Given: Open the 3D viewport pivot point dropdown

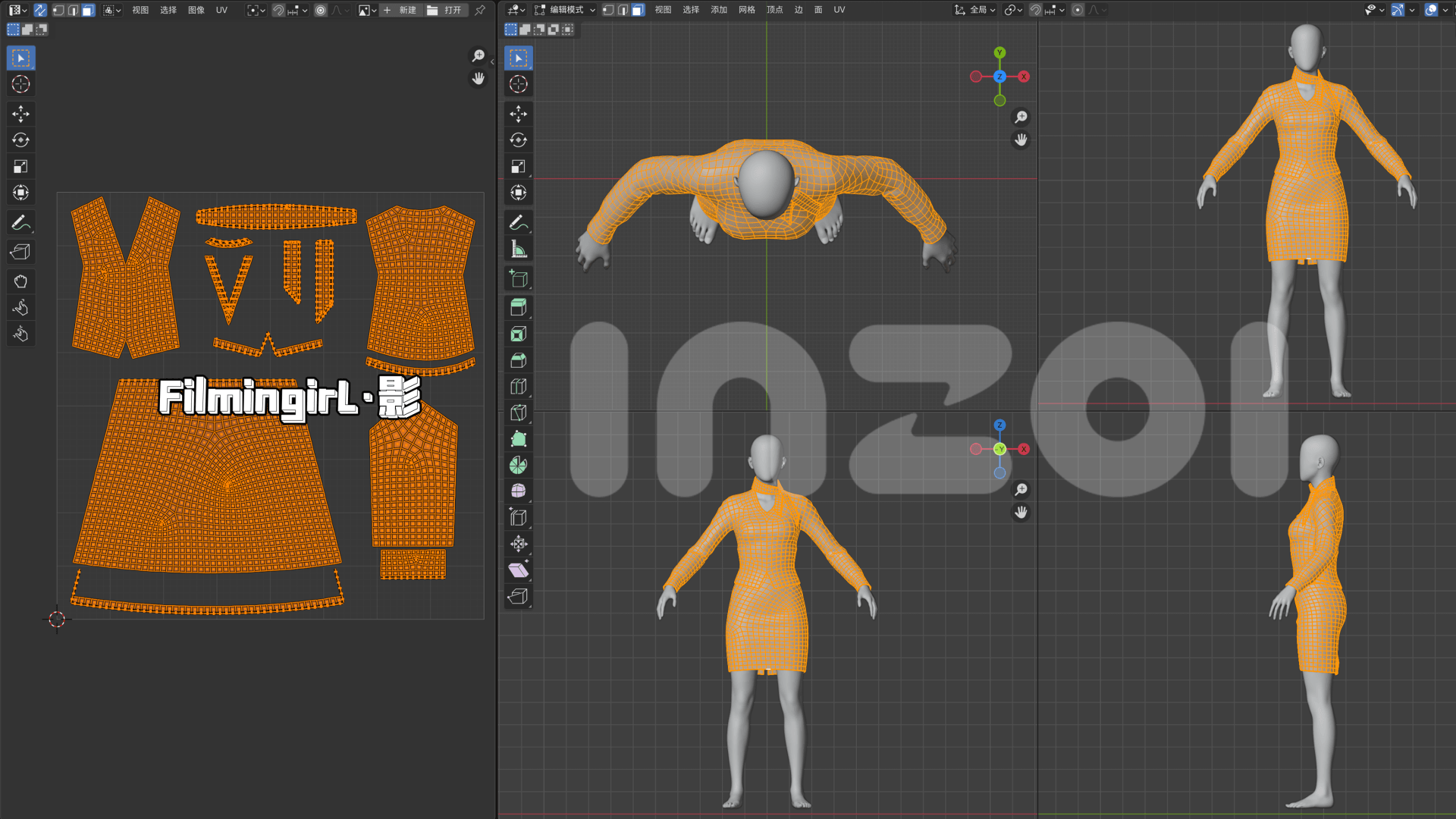Looking at the screenshot, I should (1013, 10).
